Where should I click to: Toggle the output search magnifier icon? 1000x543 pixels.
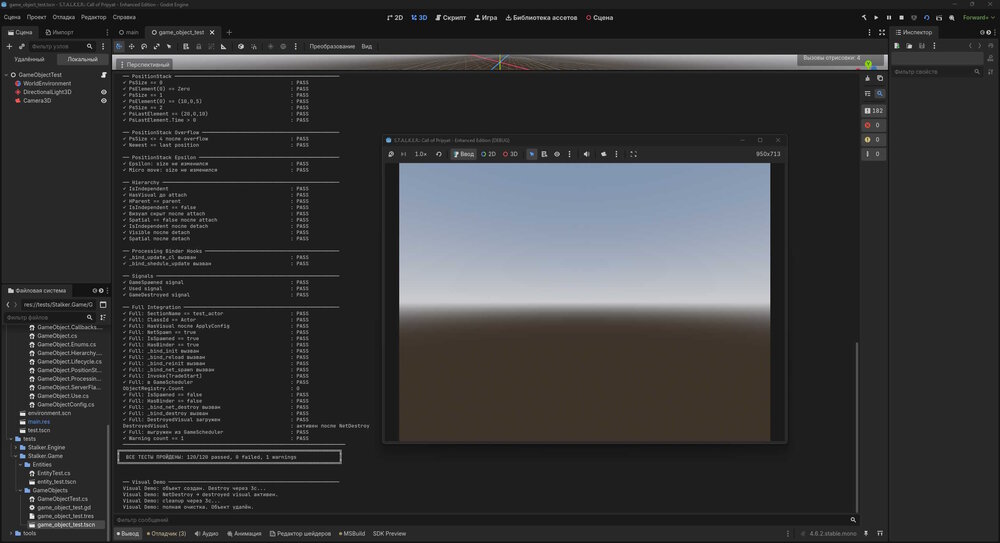click(879, 94)
